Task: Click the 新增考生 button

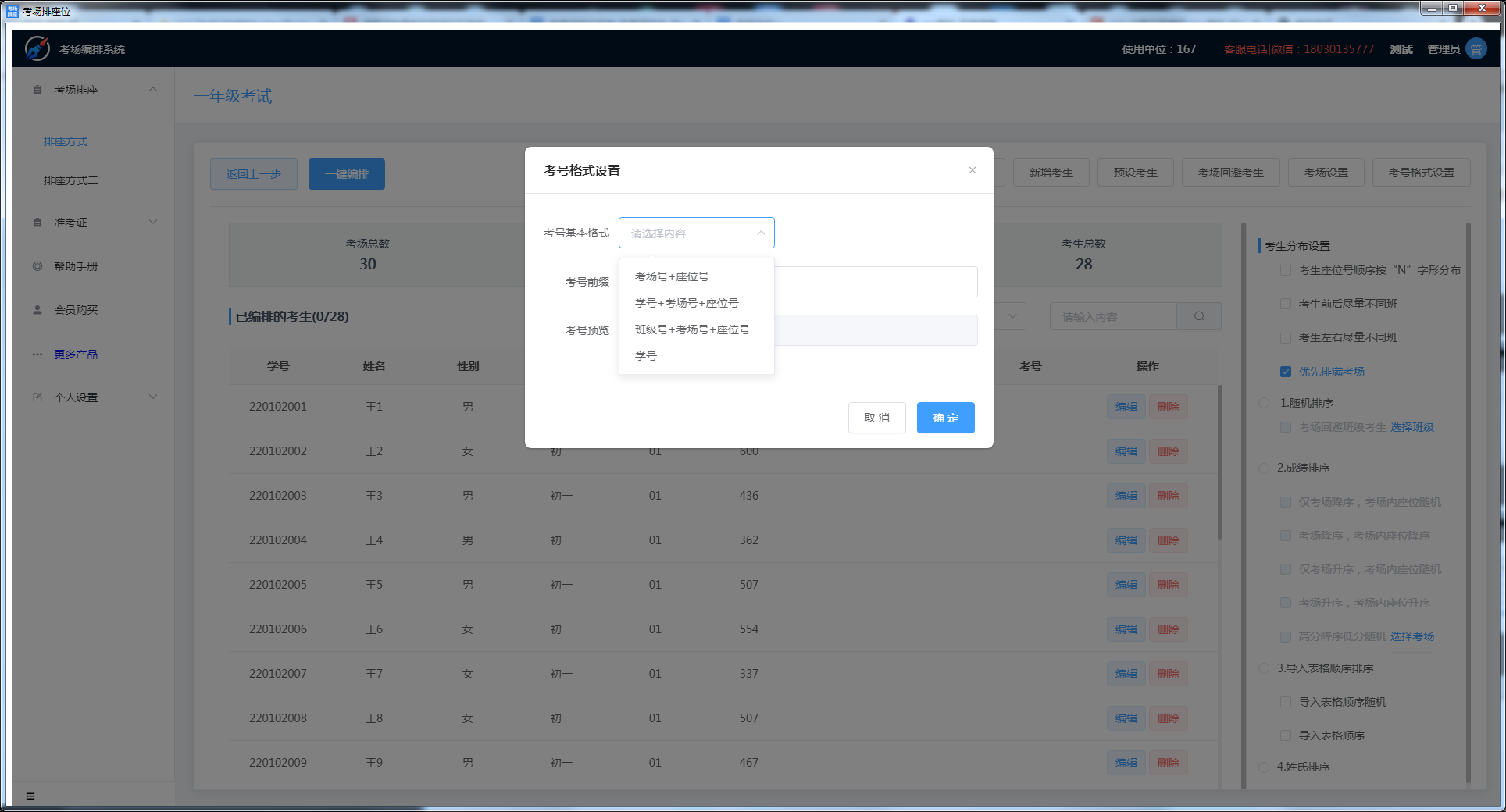Action: [1051, 173]
